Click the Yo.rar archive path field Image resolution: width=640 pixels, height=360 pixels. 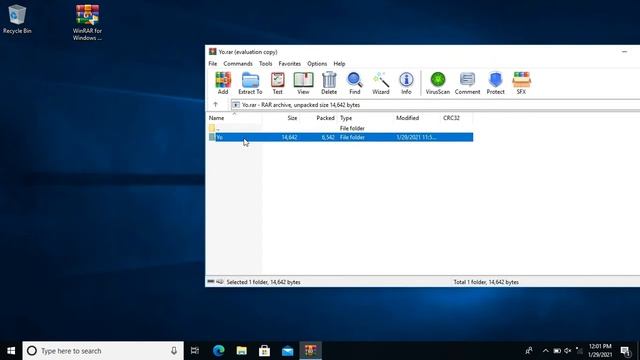(x=436, y=105)
